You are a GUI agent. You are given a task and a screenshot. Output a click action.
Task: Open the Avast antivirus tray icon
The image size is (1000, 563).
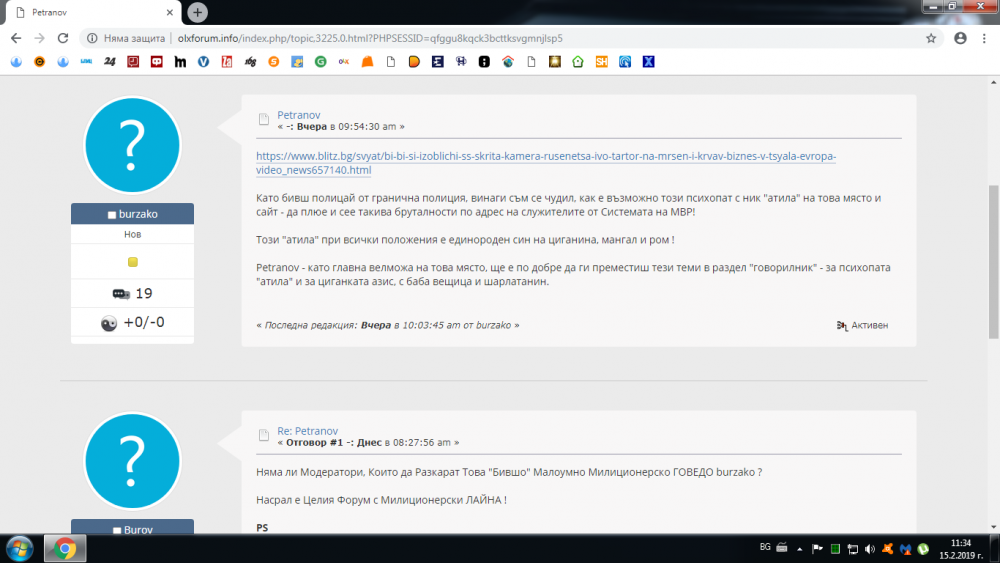tap(888, 549)
